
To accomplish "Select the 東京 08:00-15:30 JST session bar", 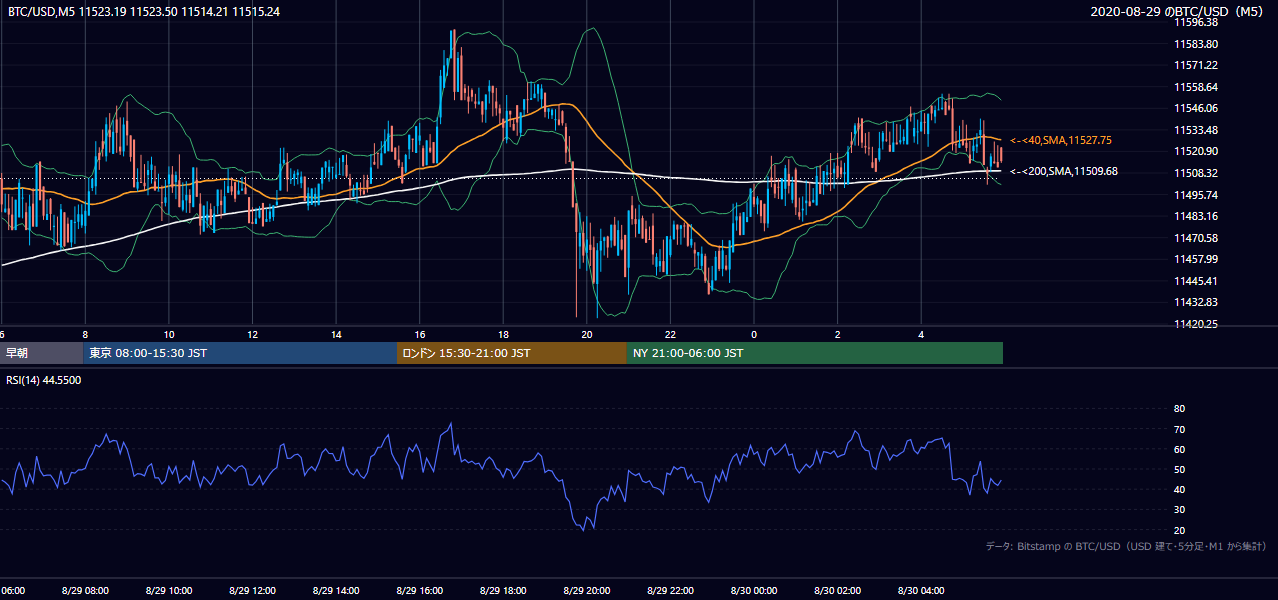I will [x=240, y=353].
